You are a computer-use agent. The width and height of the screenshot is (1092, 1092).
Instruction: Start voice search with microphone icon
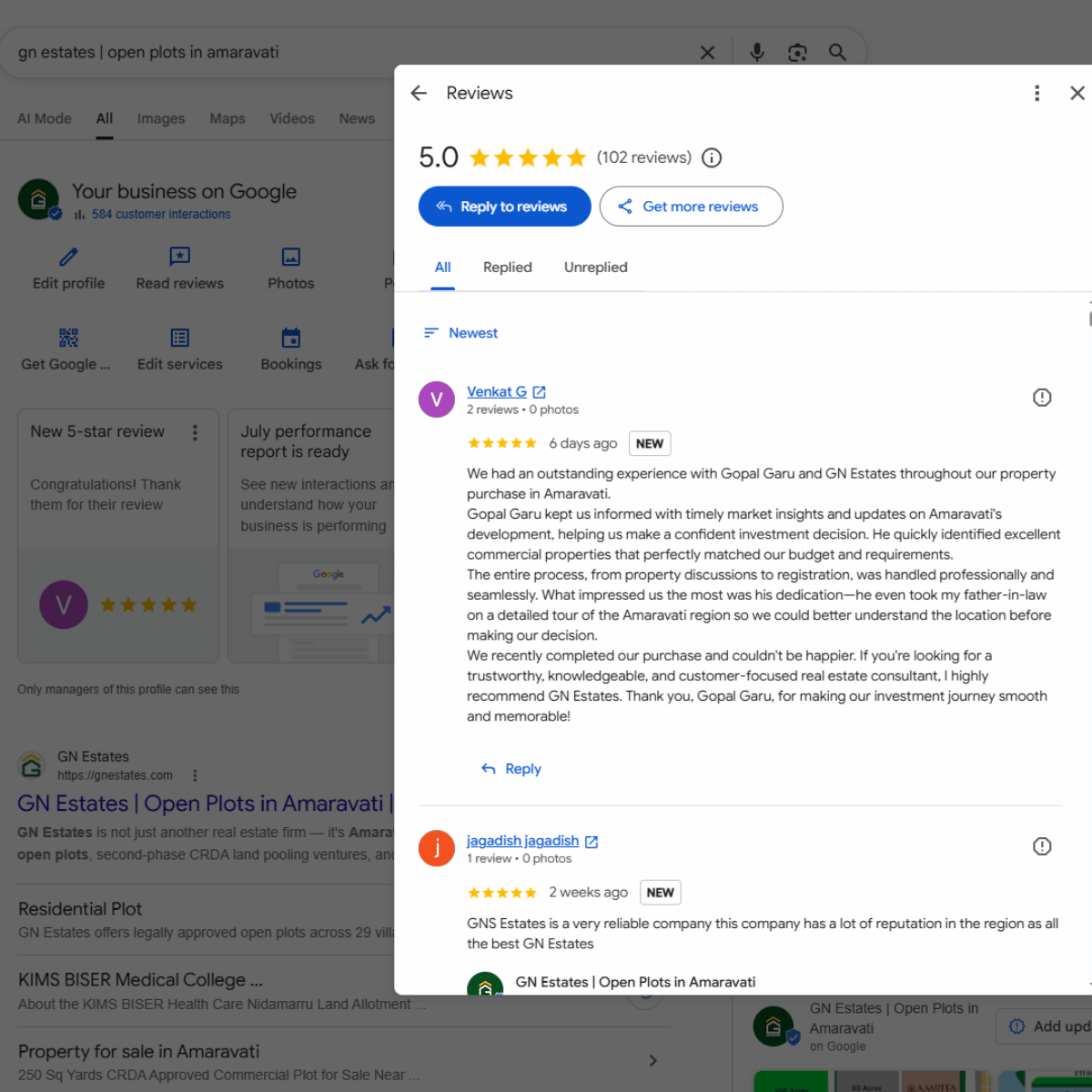(x=757, y=53)
